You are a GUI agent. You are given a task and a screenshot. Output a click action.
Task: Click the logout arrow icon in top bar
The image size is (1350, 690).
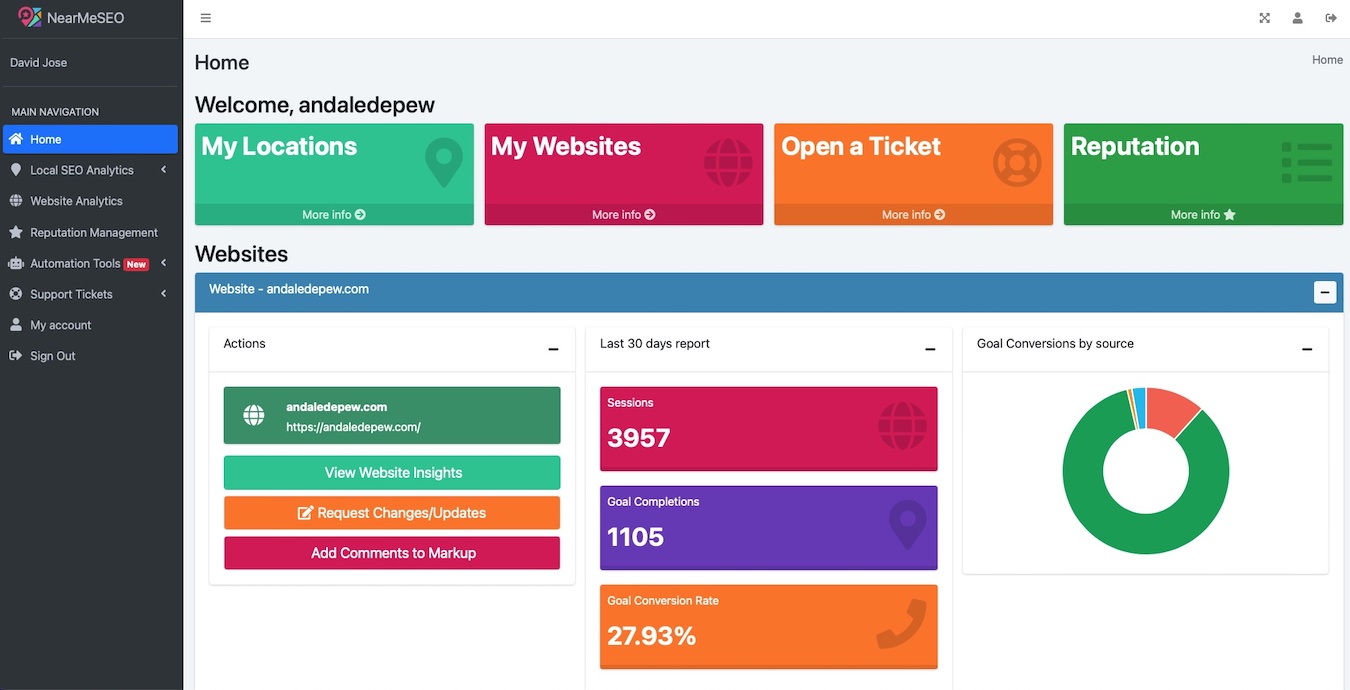click(1331, 18)
